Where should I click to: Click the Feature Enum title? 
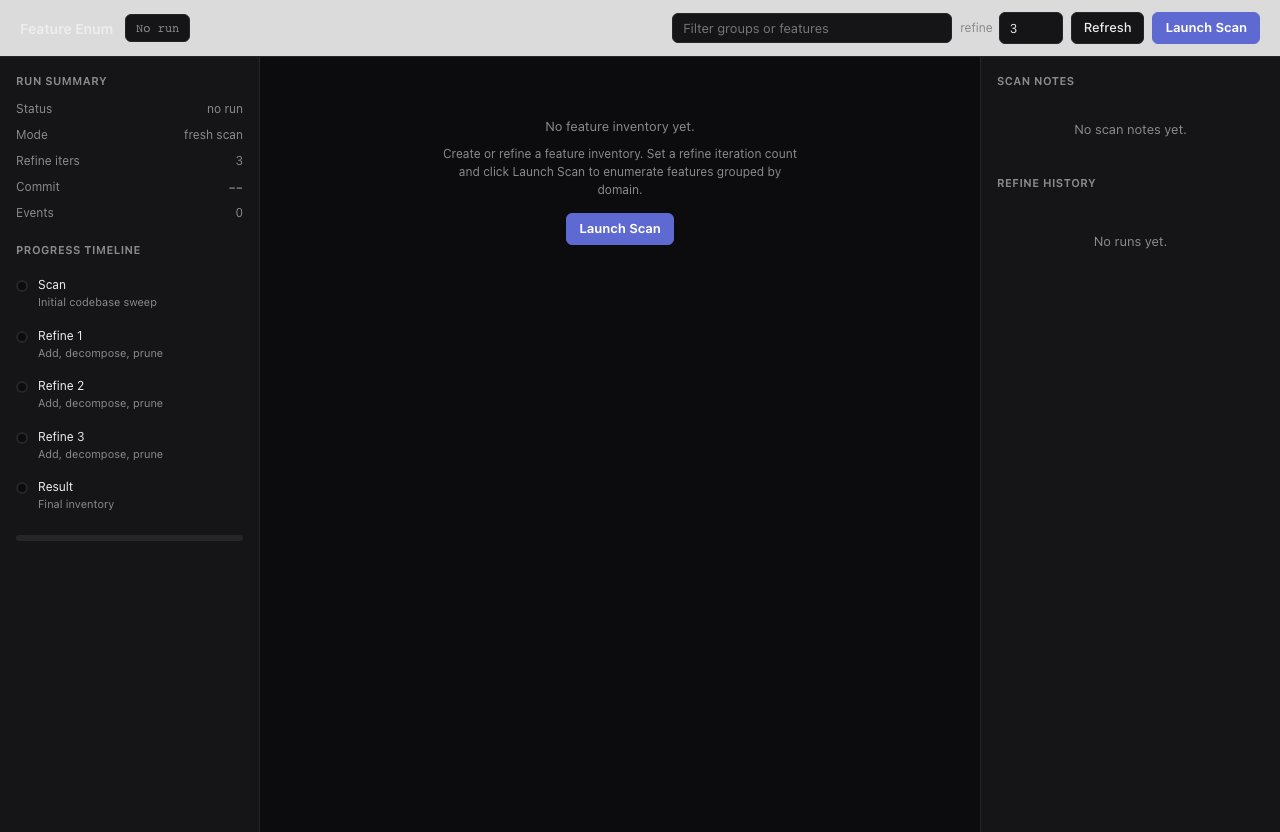pos(66,29)
